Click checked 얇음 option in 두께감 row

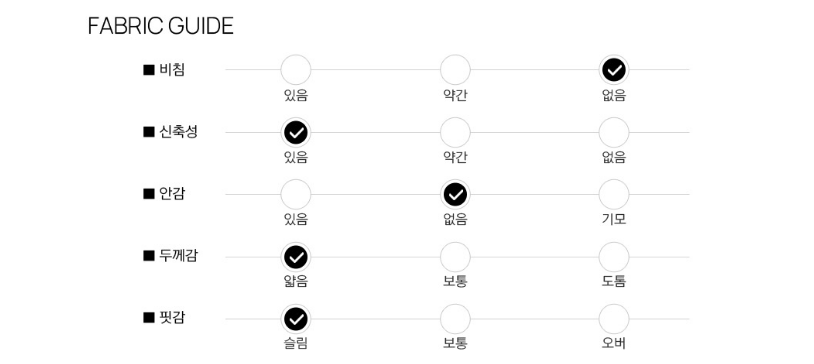[x=296, y=257]
